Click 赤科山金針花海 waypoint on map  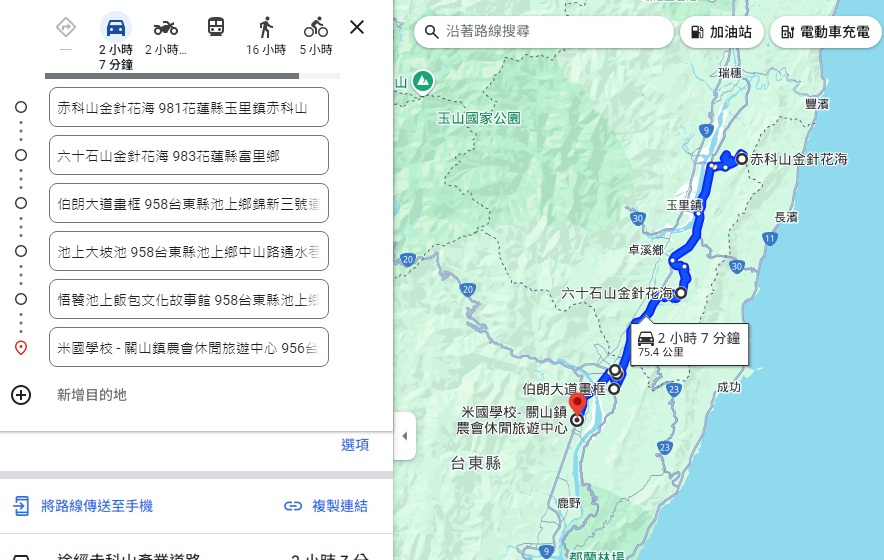[x=742, y=159]
